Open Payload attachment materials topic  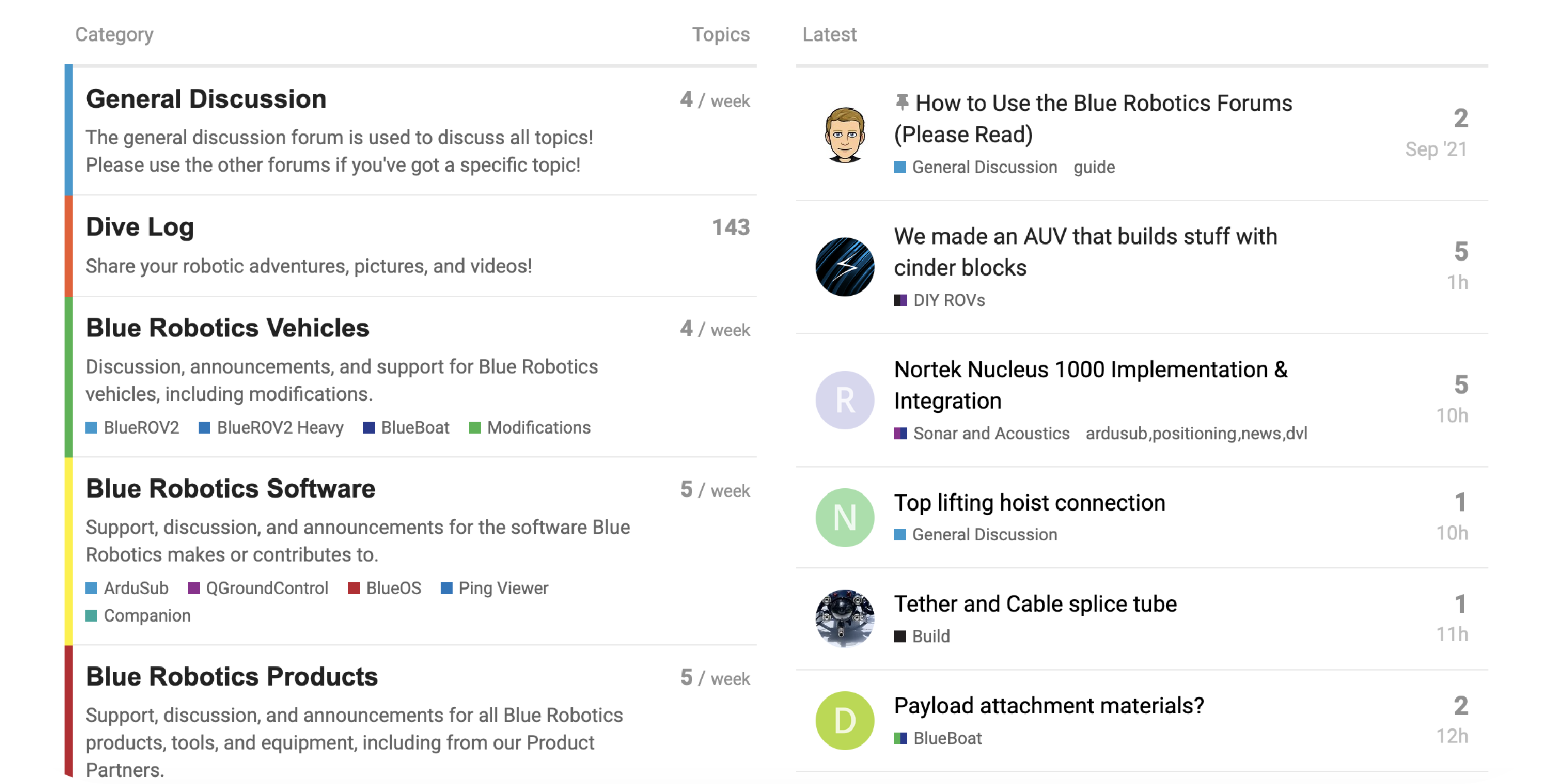point(1049,706)
